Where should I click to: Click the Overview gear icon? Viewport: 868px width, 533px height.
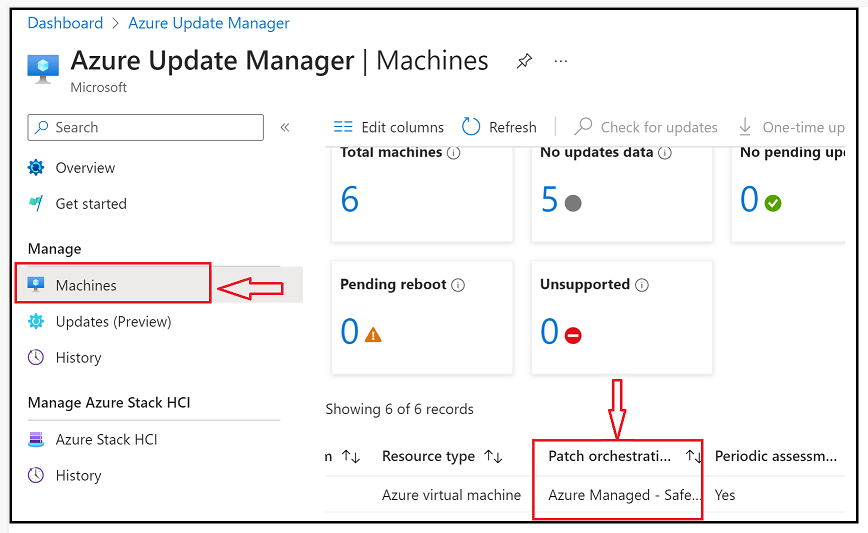click(x=36, y=167)
